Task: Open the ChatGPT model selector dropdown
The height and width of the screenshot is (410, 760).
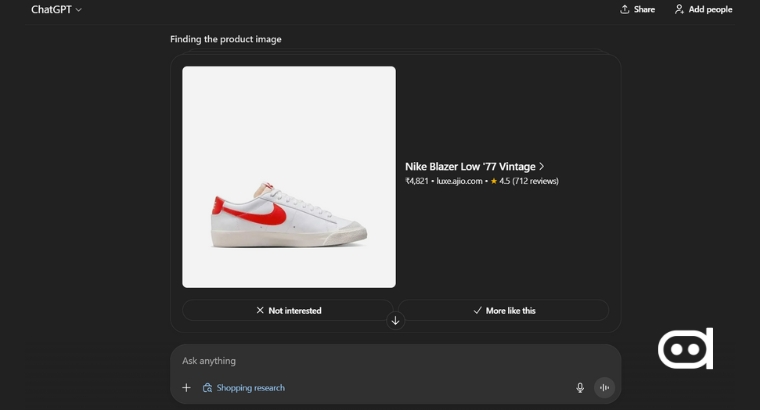Action: [x=56, y=10]
